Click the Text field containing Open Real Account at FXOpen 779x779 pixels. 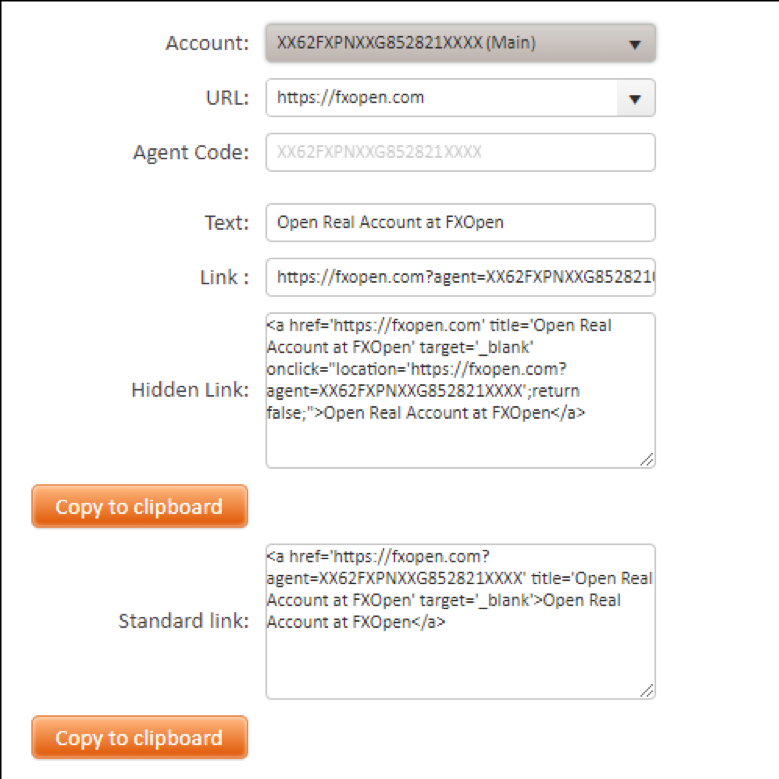(461, 223)
